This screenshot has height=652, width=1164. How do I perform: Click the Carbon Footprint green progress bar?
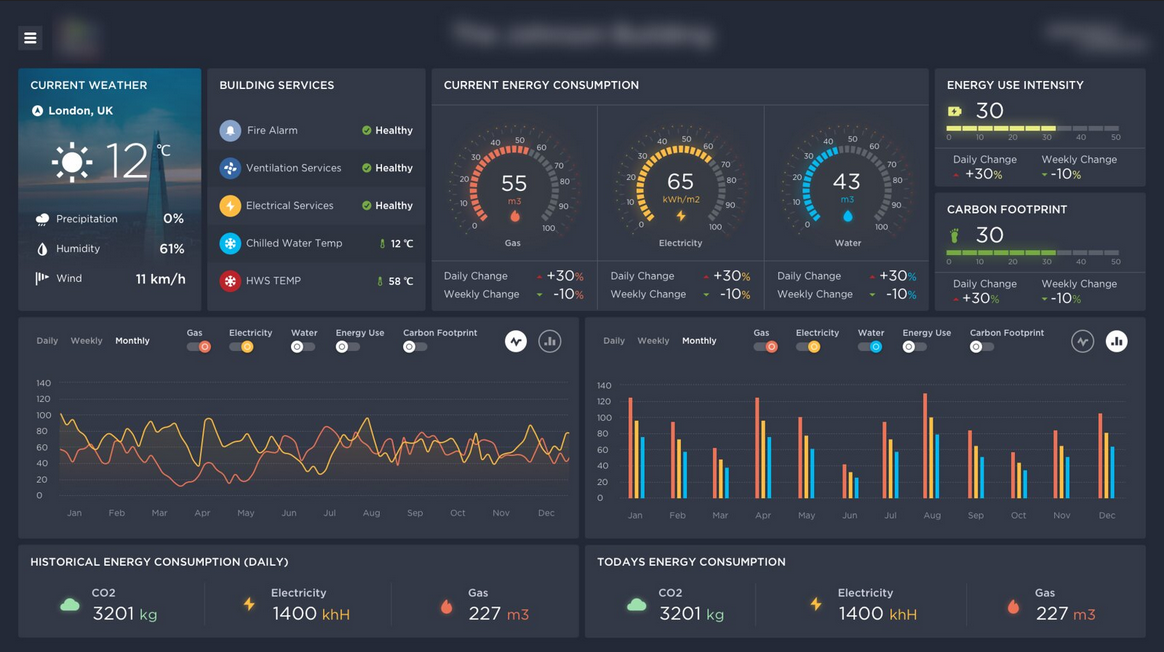[1033, 253]
